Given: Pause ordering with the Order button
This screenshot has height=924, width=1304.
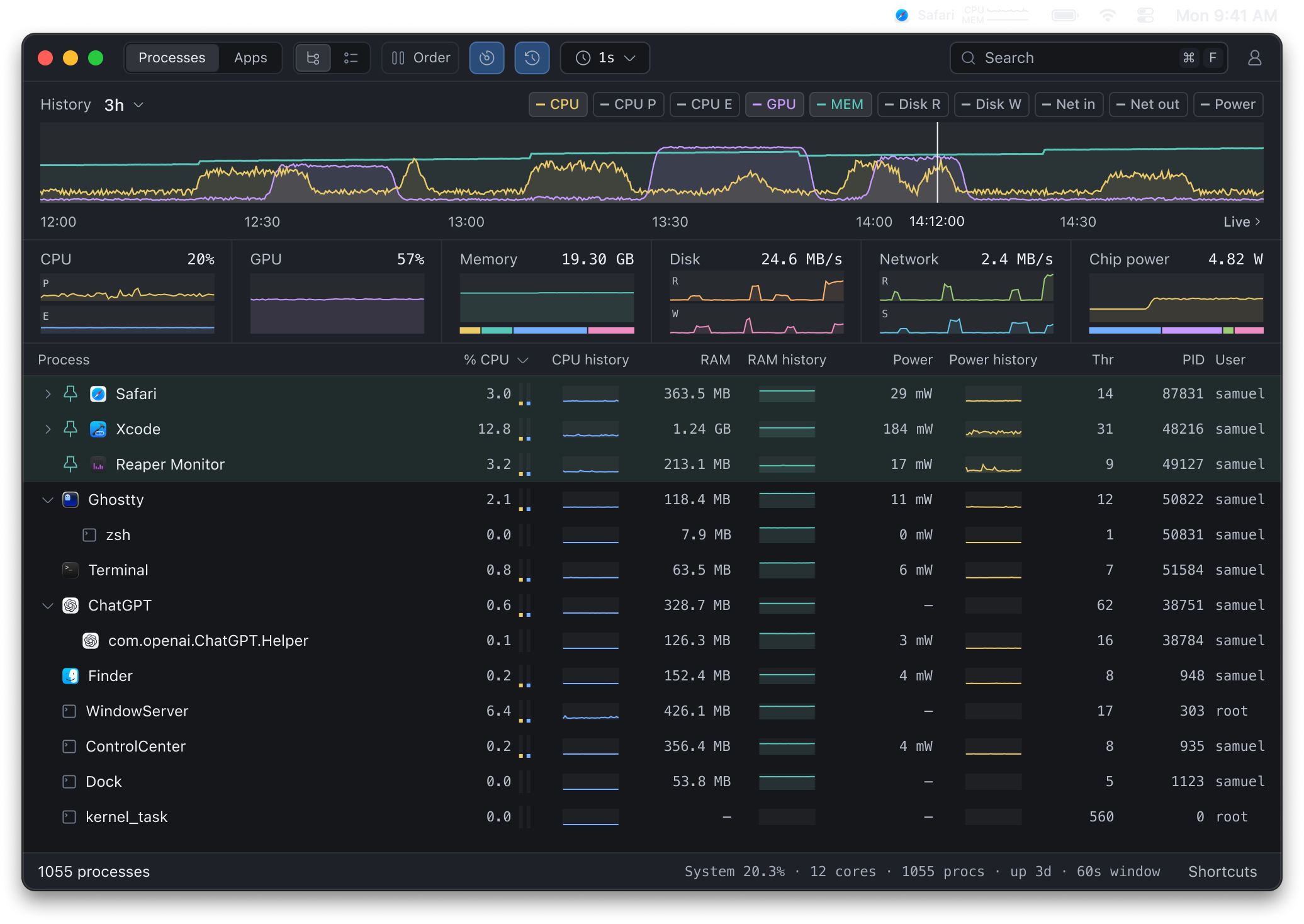Looking at the screenshot, I should coord(420,58).
